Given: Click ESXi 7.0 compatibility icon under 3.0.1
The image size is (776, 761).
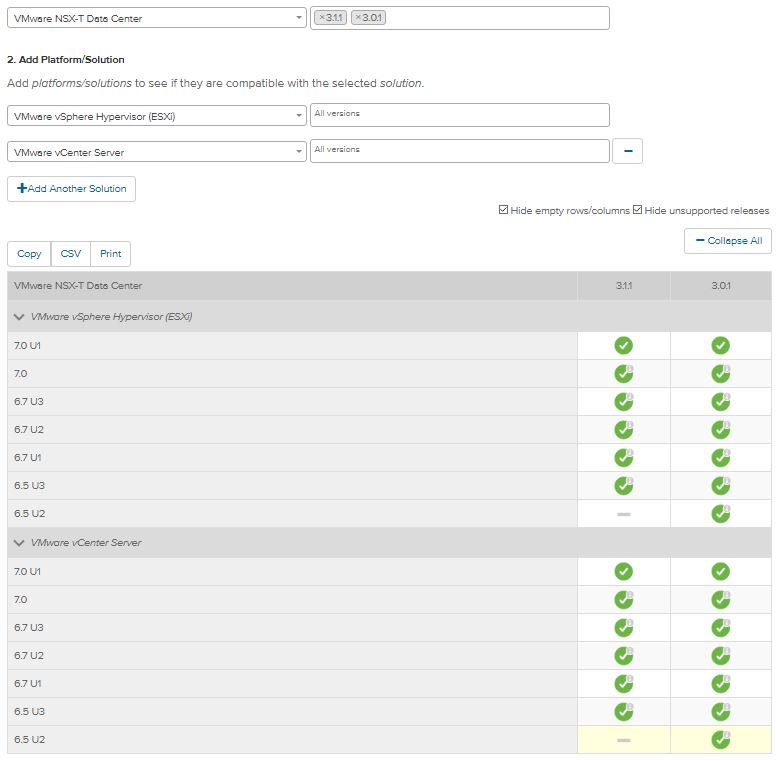Looking at the screenshot, I should pyautogui.click(x=720, y=374).
